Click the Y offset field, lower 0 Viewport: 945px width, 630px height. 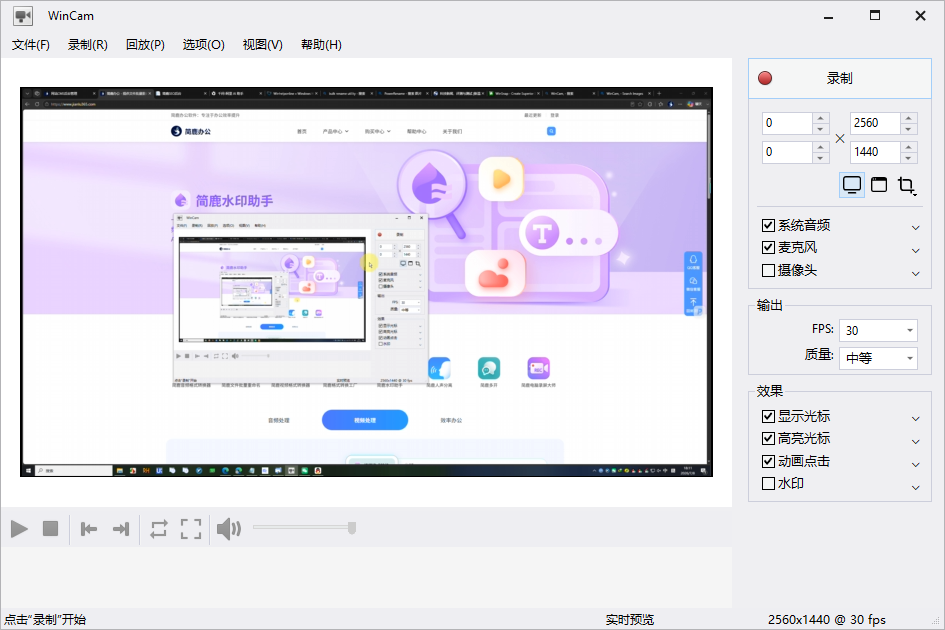787,152
